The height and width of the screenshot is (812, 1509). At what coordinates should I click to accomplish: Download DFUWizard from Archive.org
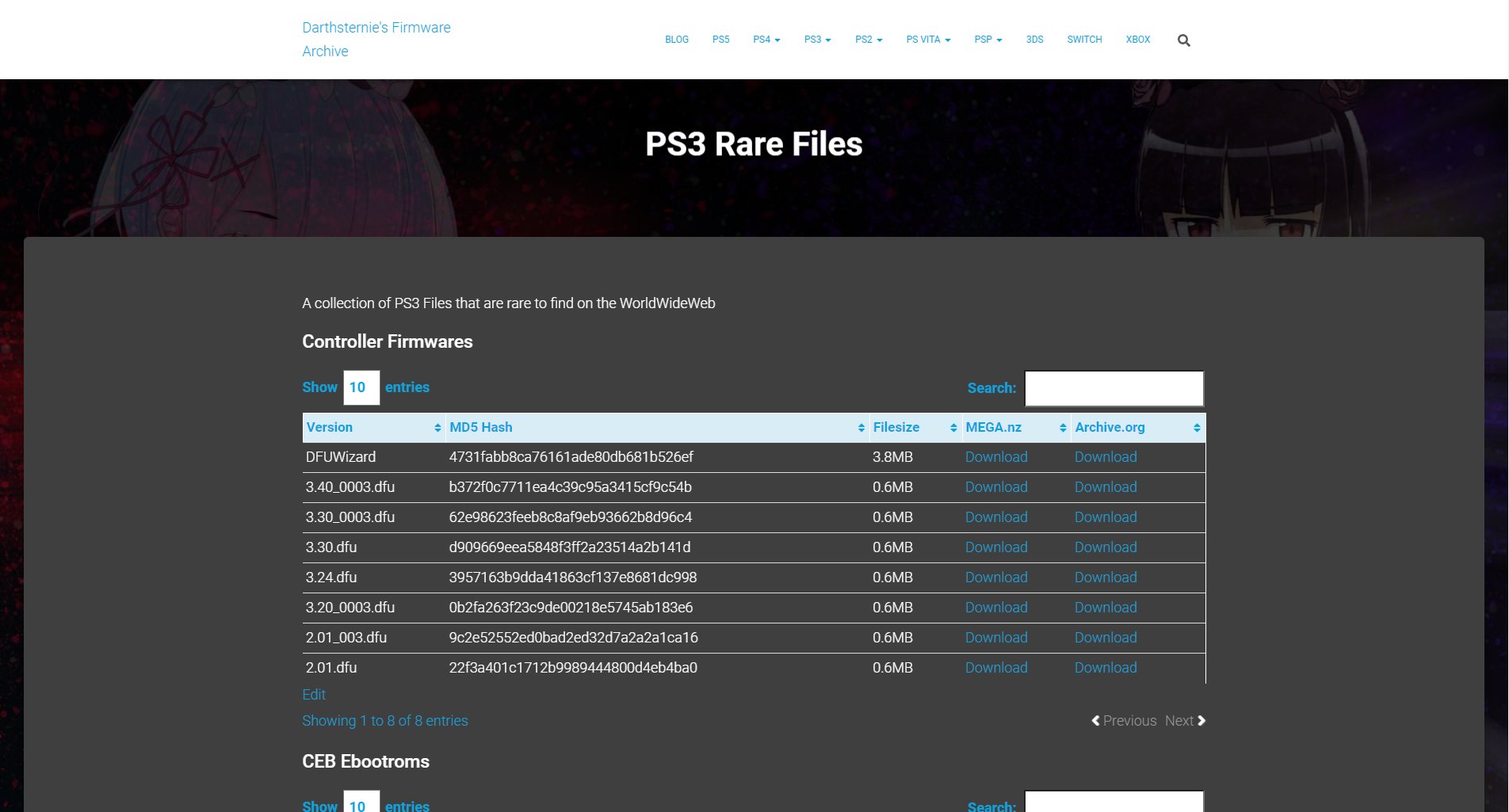1106,457
